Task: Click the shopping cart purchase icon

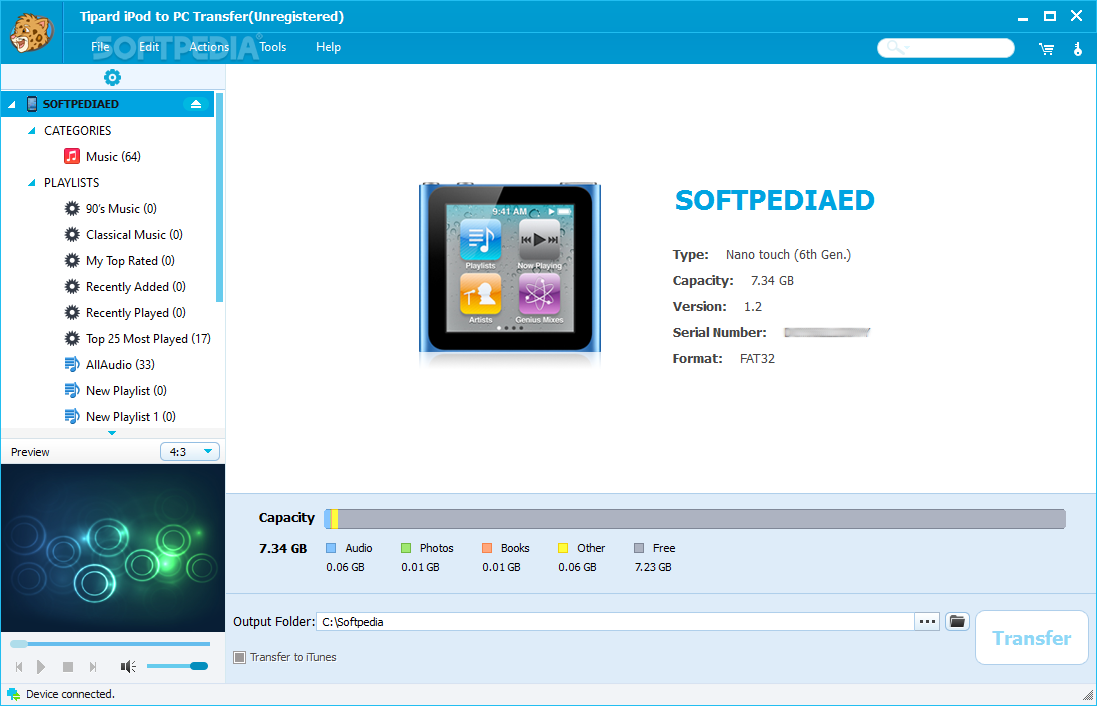Action: (x=1046, y=48)
